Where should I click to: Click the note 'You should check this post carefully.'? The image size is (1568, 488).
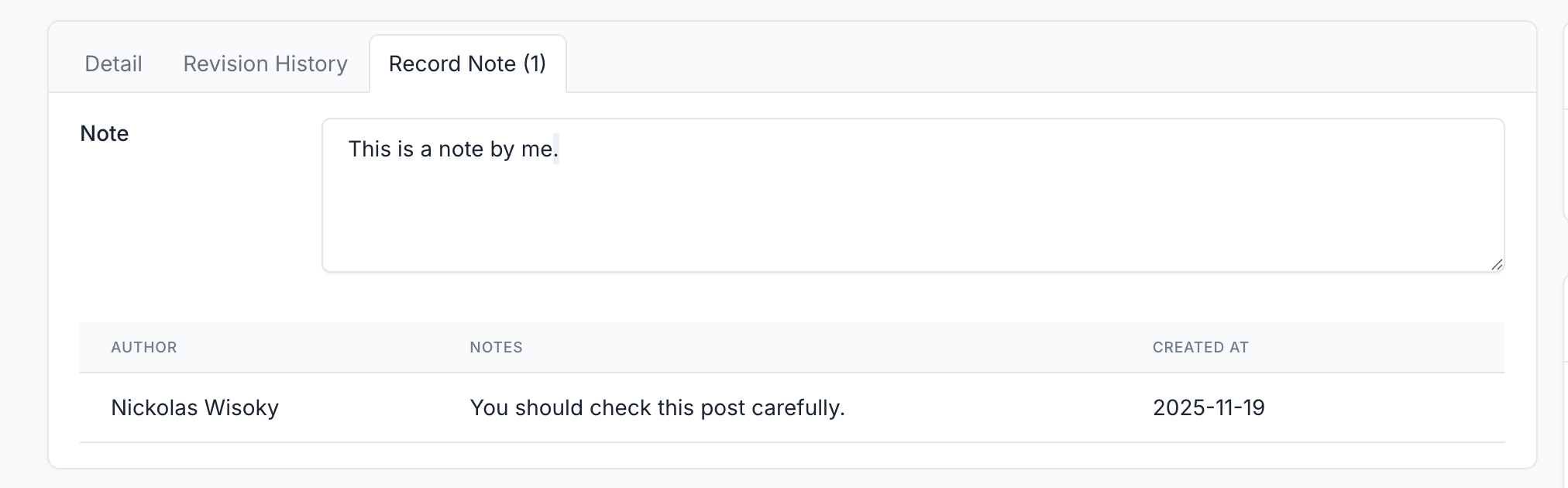(x=657, y=407)
